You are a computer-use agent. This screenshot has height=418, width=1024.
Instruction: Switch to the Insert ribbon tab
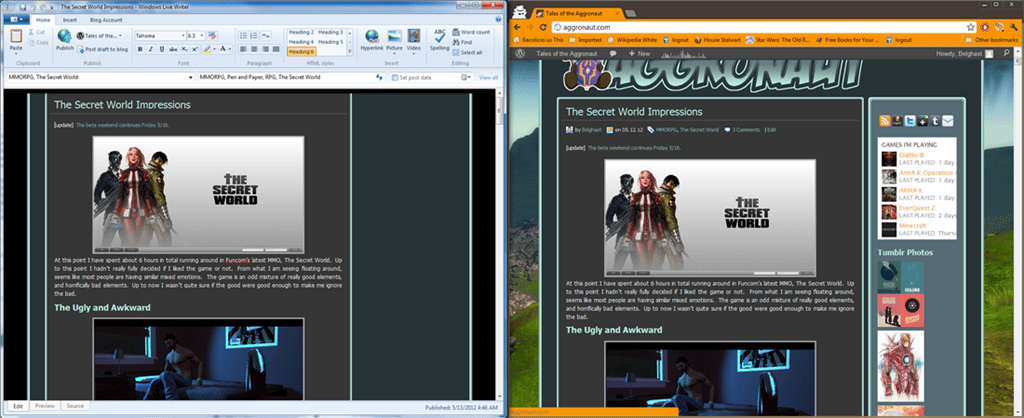coord(69,20)
